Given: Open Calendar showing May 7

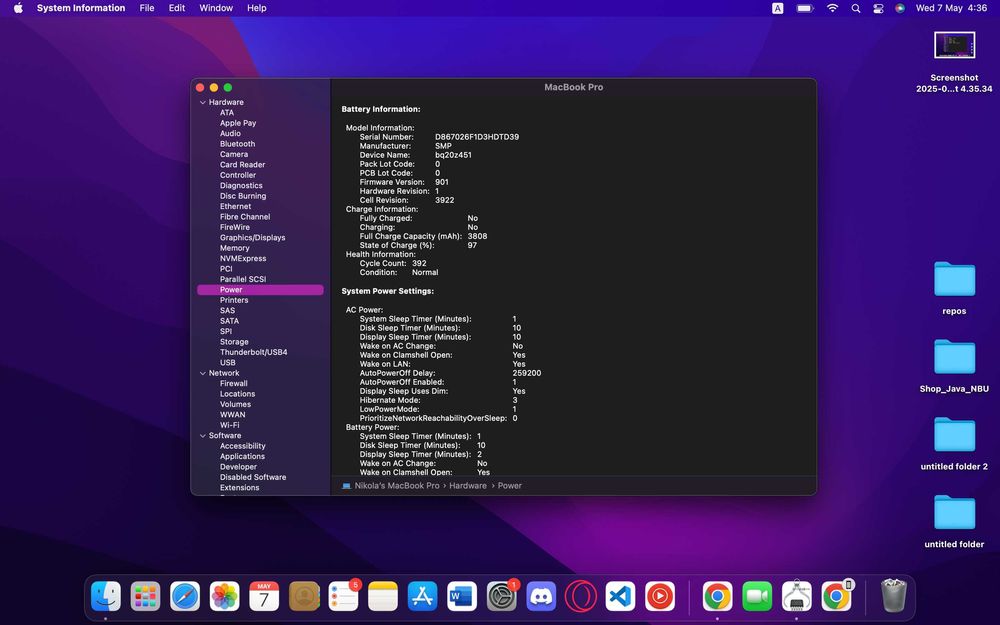Looking at the screenshot, I should [264, 597].
